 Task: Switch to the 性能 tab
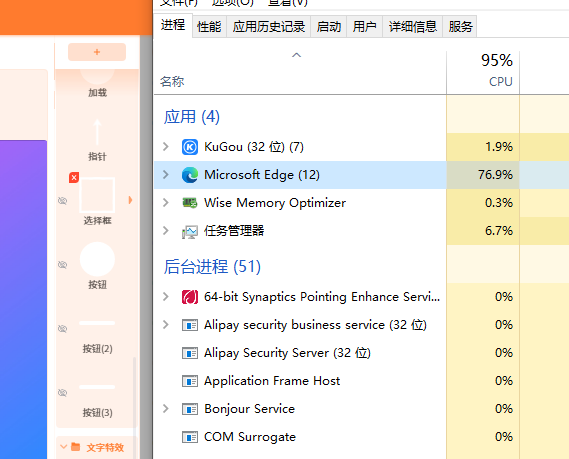(x=209, y=26)
